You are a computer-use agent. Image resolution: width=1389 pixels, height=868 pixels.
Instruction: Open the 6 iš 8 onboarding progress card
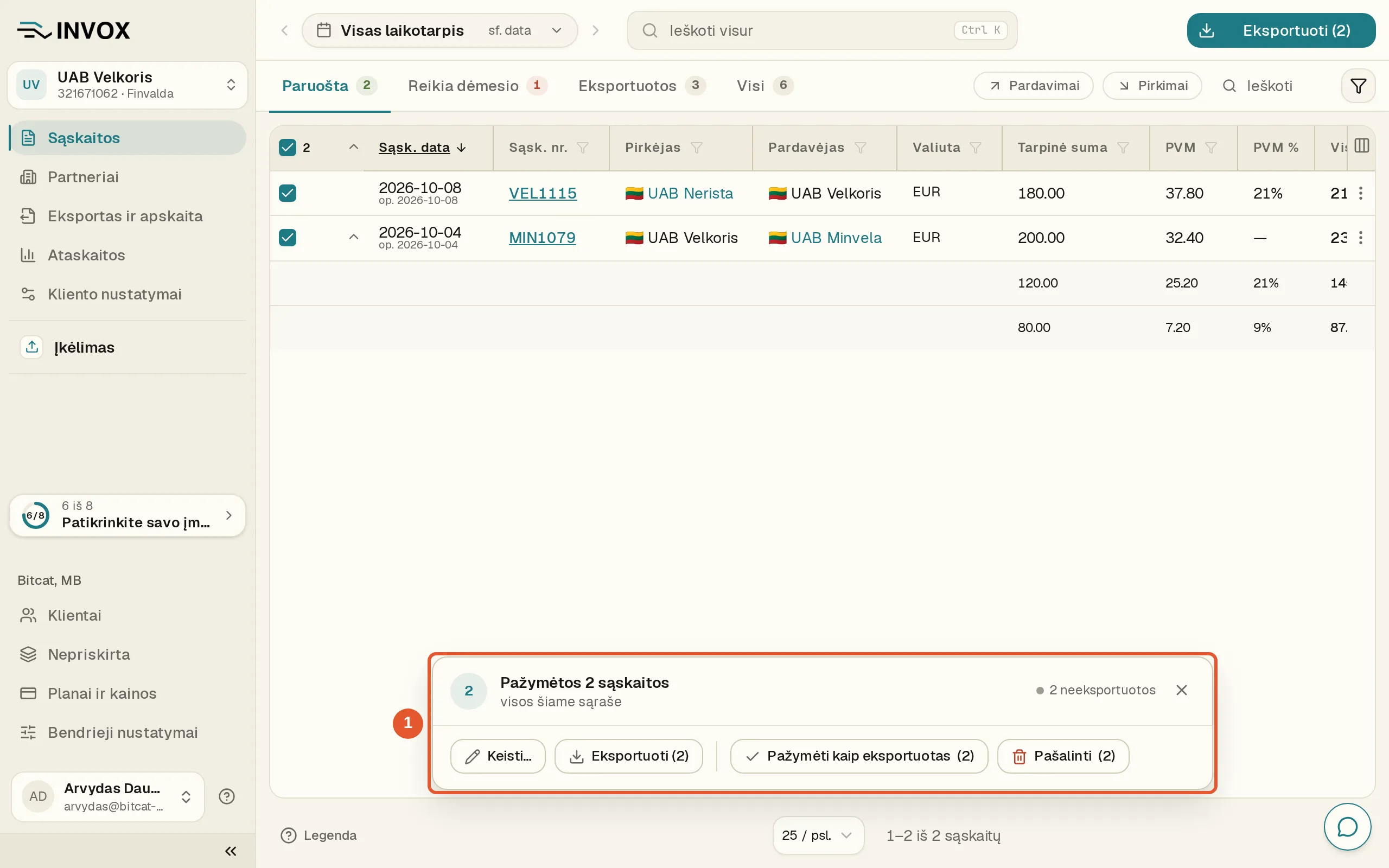(x=128, y=515)
